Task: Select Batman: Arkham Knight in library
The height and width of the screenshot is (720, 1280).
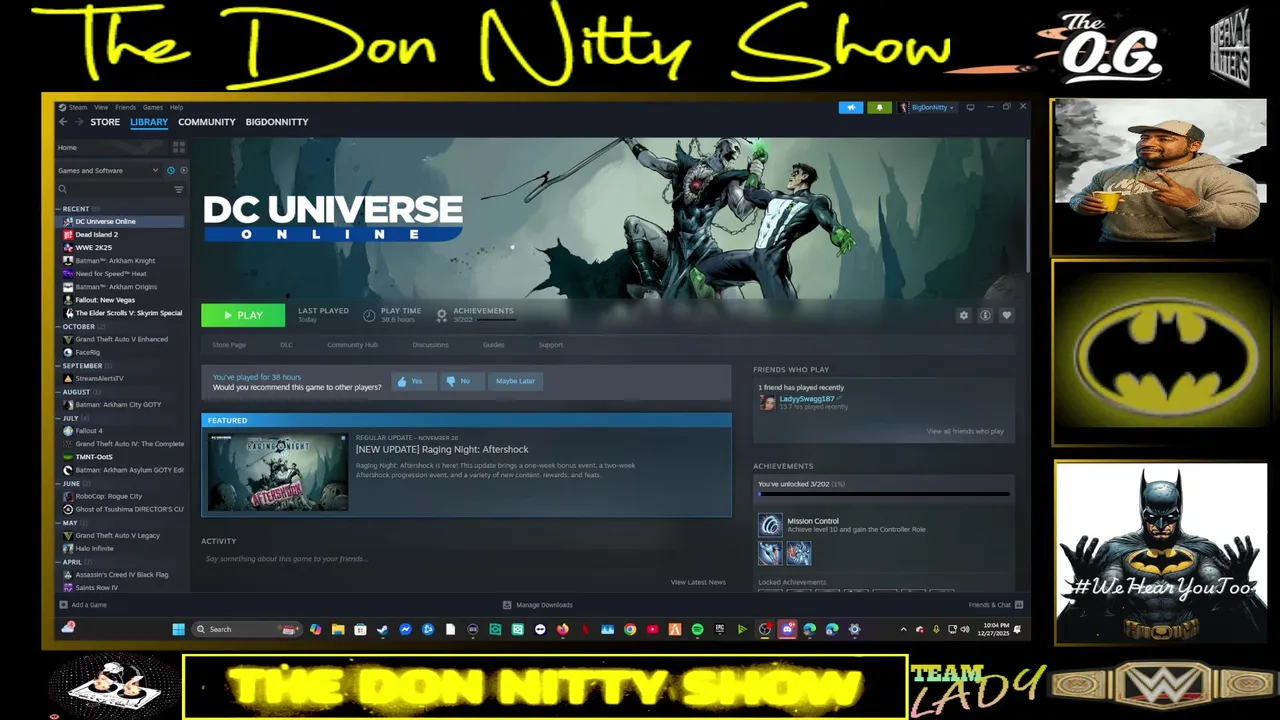Action: pyautogui.click(x=115, y=260)
